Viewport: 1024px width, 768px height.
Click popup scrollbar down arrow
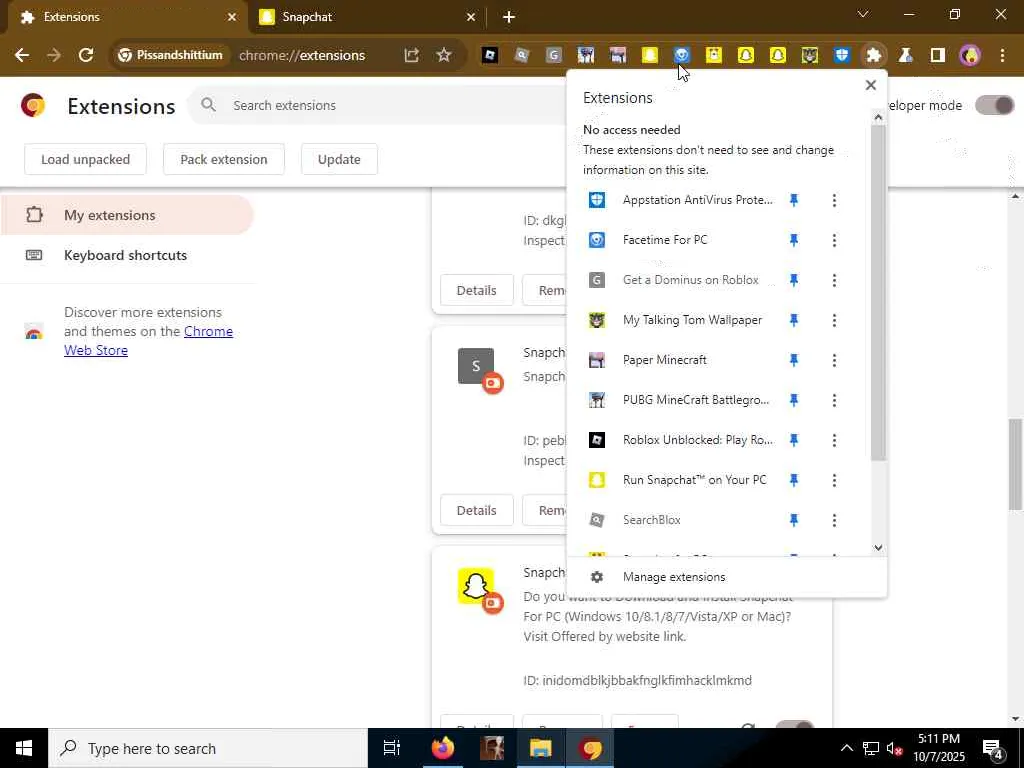(x=878, y=547)
